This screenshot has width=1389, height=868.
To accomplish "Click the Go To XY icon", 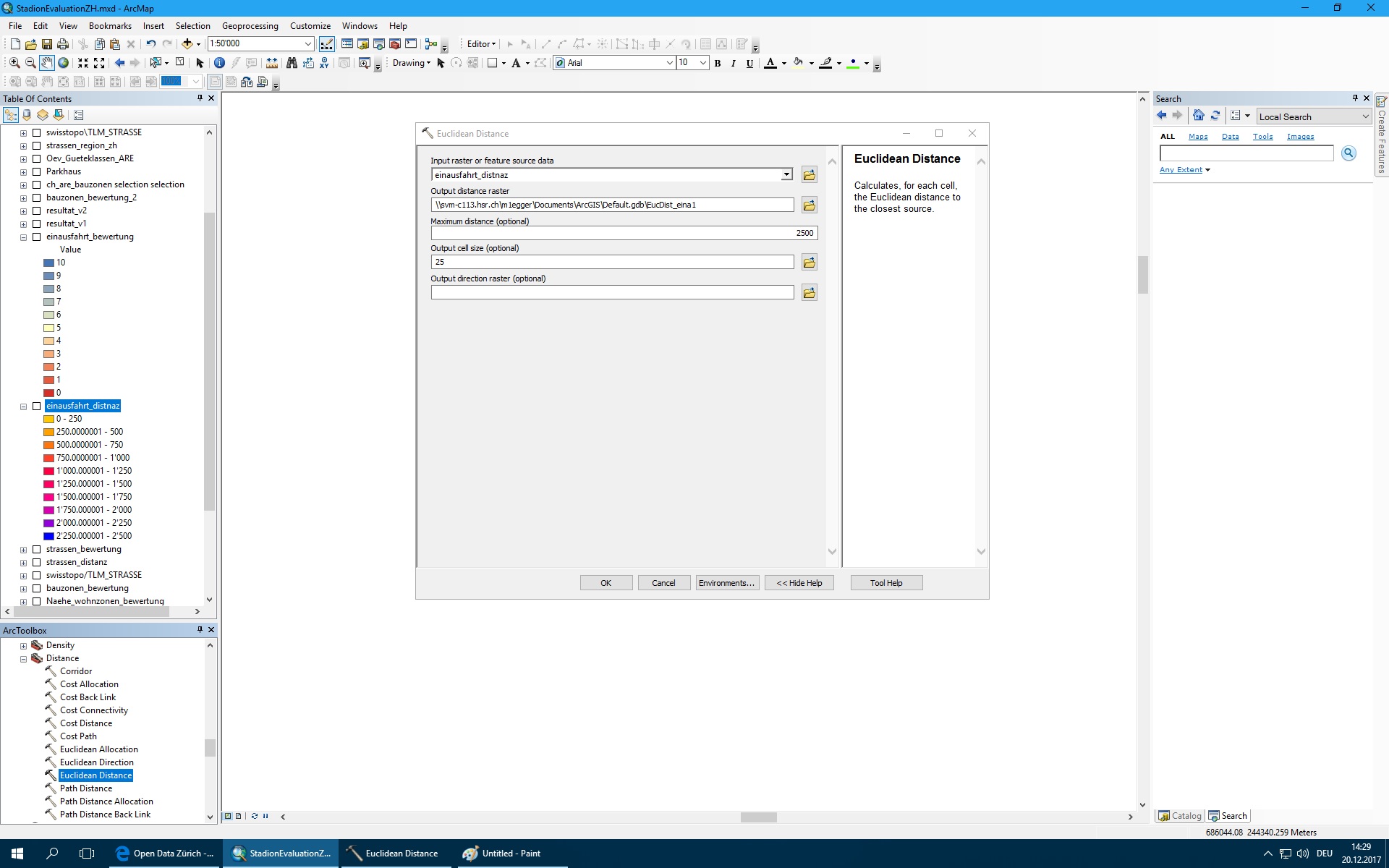I will pyautogui.click(x=324, y=63).
